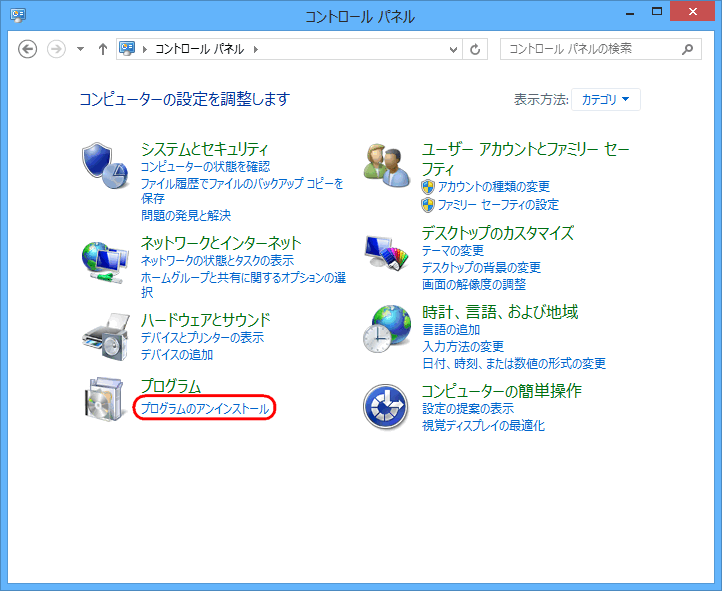Click the System and Security shield icon

105,166
